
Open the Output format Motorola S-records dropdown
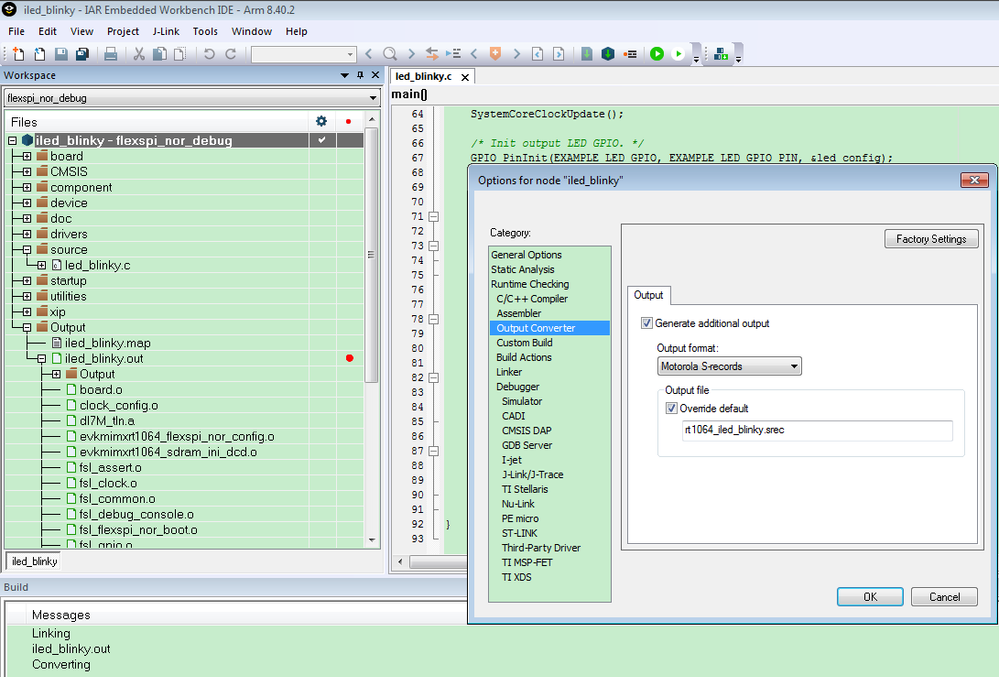pyautogui.click(x=729, y=367)
